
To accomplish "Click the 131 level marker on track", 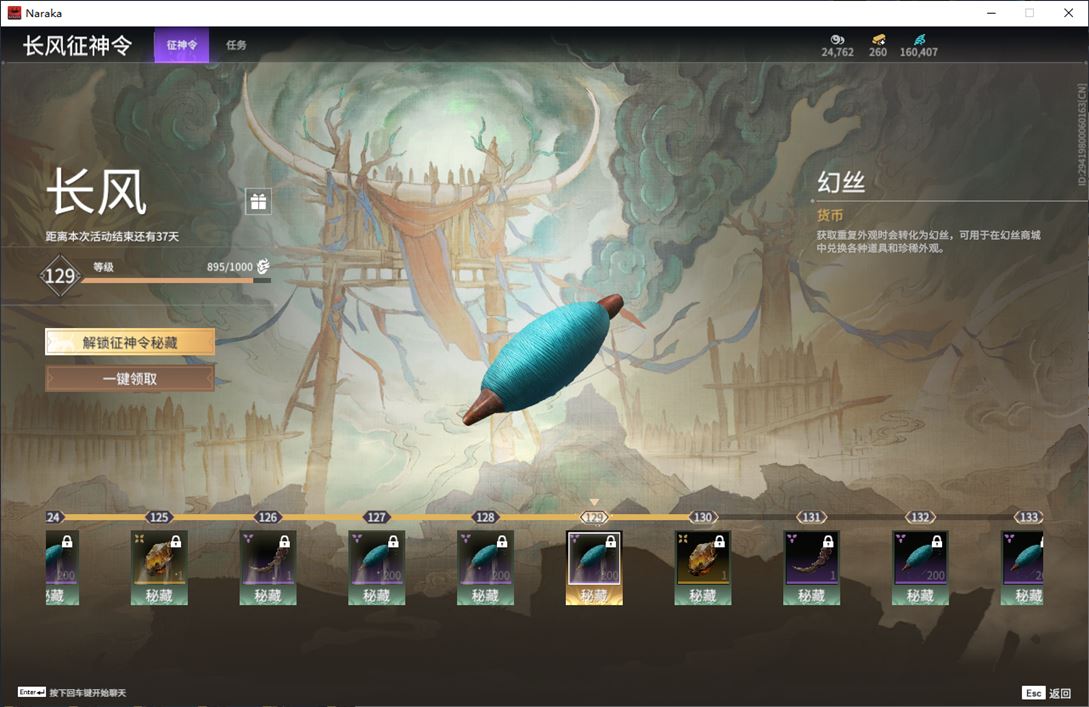I will pyautogui.click(x=811, y=517).
